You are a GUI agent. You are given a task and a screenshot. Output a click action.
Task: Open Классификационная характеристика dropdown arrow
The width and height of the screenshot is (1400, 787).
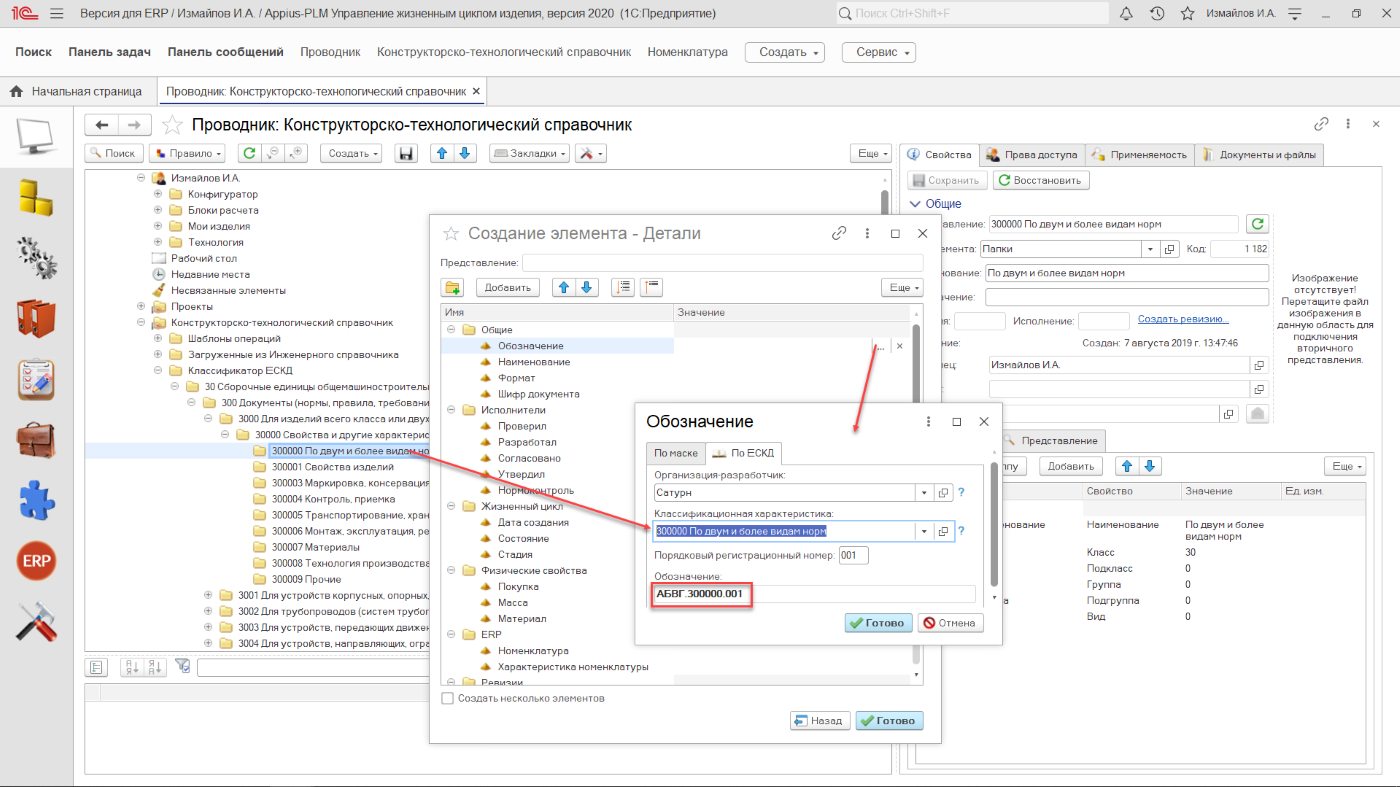(925, 531)
